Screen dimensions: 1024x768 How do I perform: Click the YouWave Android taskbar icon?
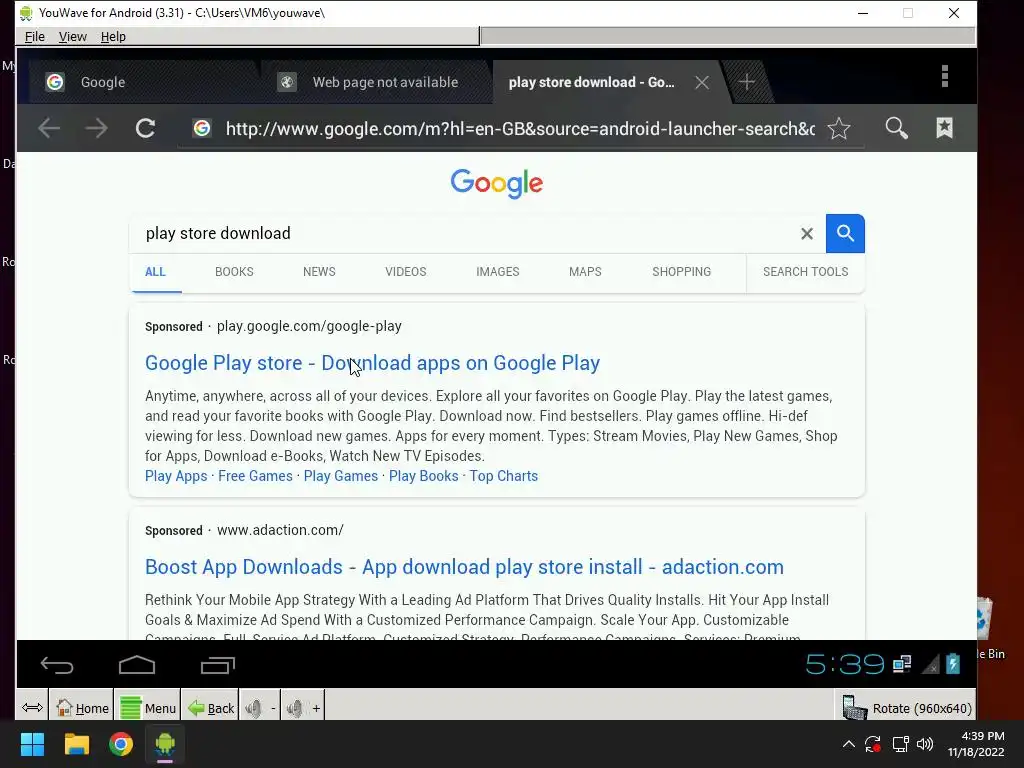[x=165, y=744]
